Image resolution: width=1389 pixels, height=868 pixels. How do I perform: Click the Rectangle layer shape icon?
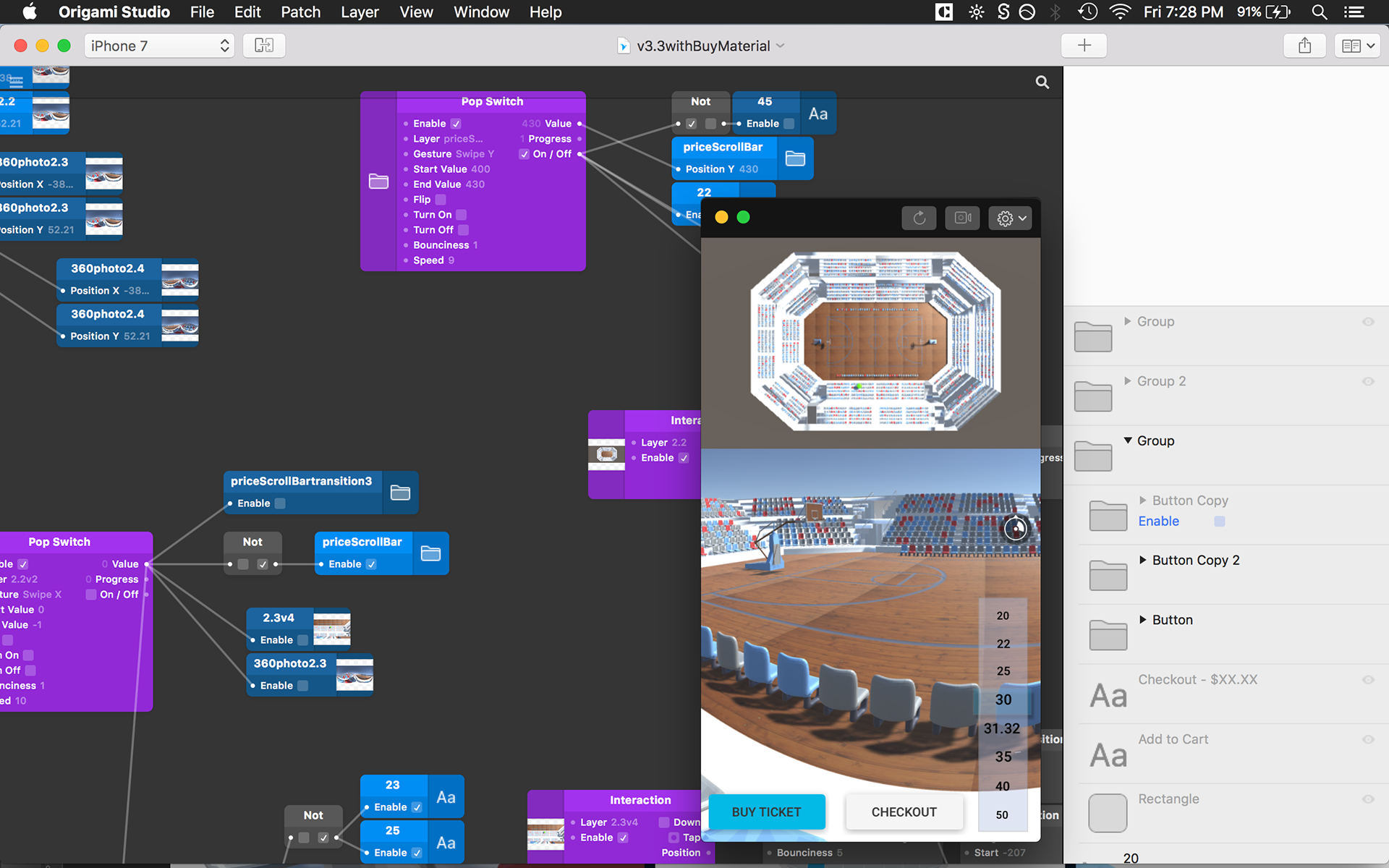pyautogui.click(x=1108, y=813)
